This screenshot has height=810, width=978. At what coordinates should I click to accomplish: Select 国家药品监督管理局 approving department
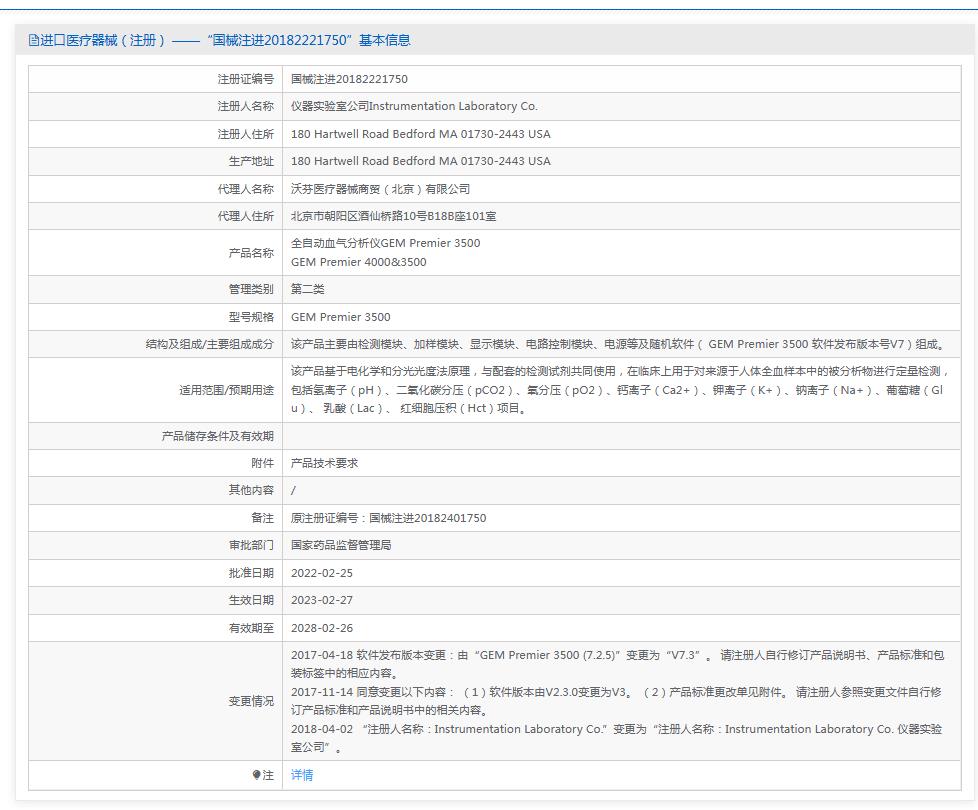(341, 545)
